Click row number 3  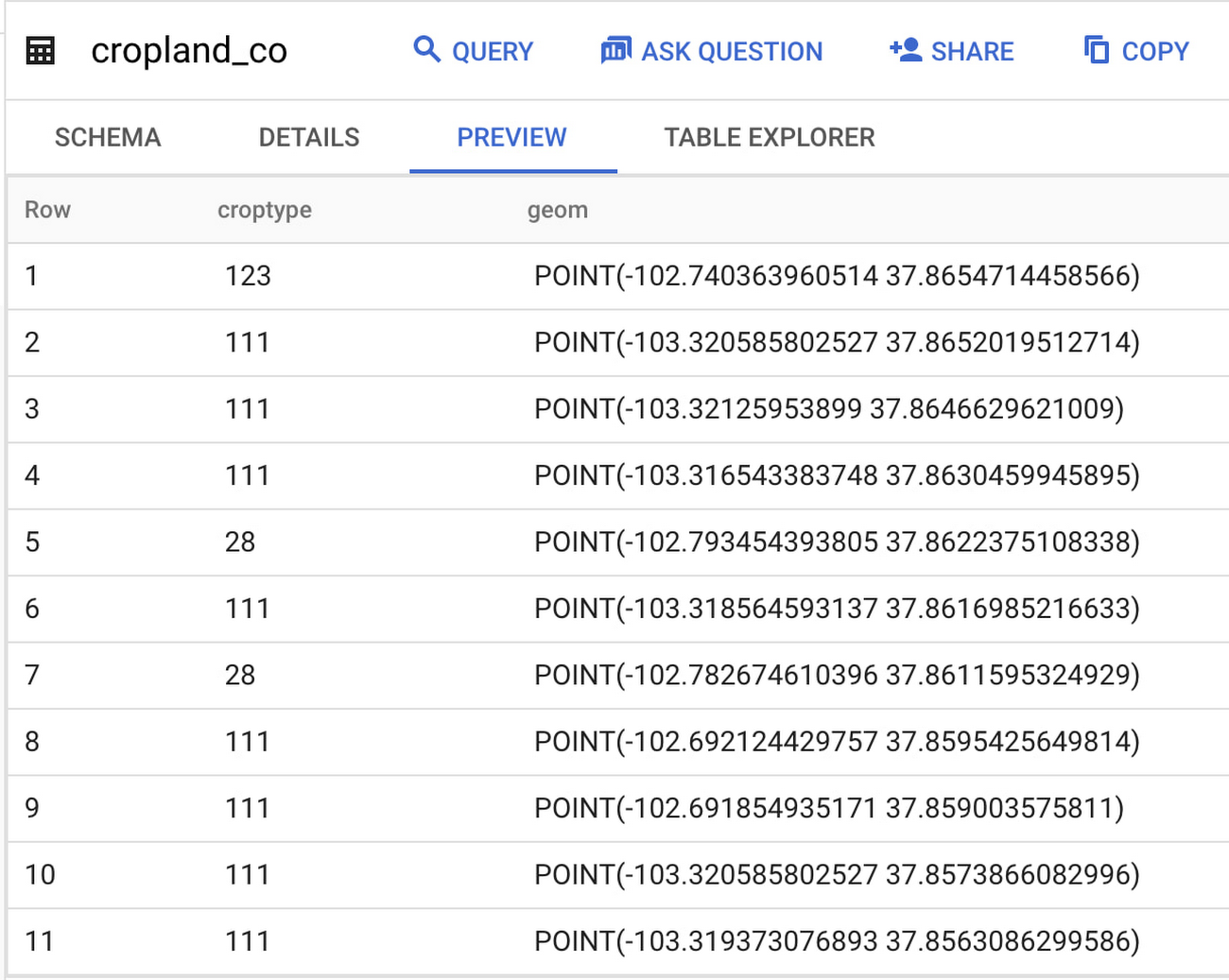pyautogui.click(x=32, y=409)
